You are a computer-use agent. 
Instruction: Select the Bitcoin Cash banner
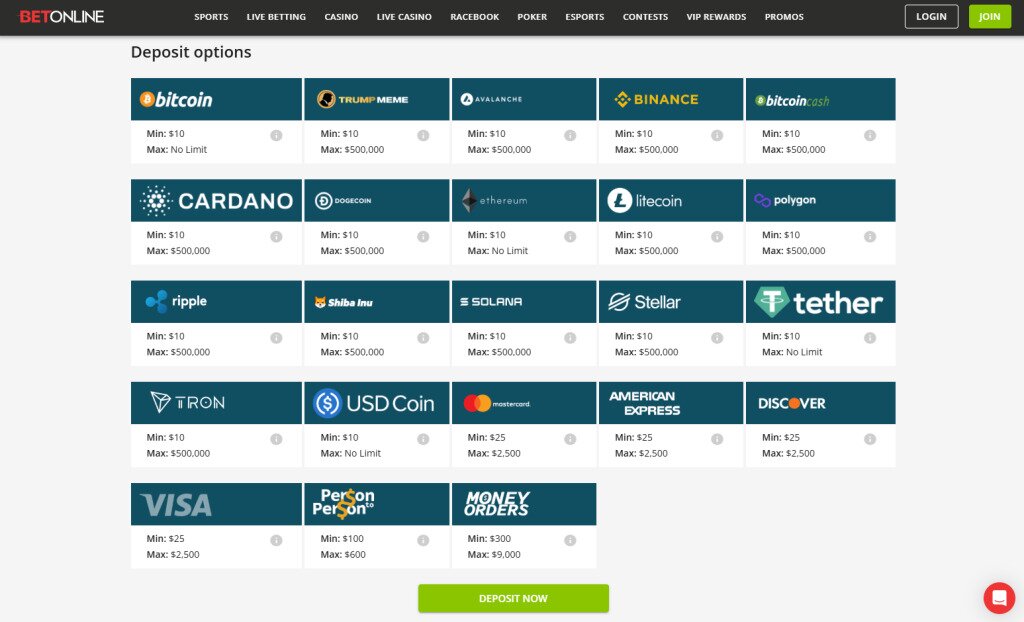(820, 99)
